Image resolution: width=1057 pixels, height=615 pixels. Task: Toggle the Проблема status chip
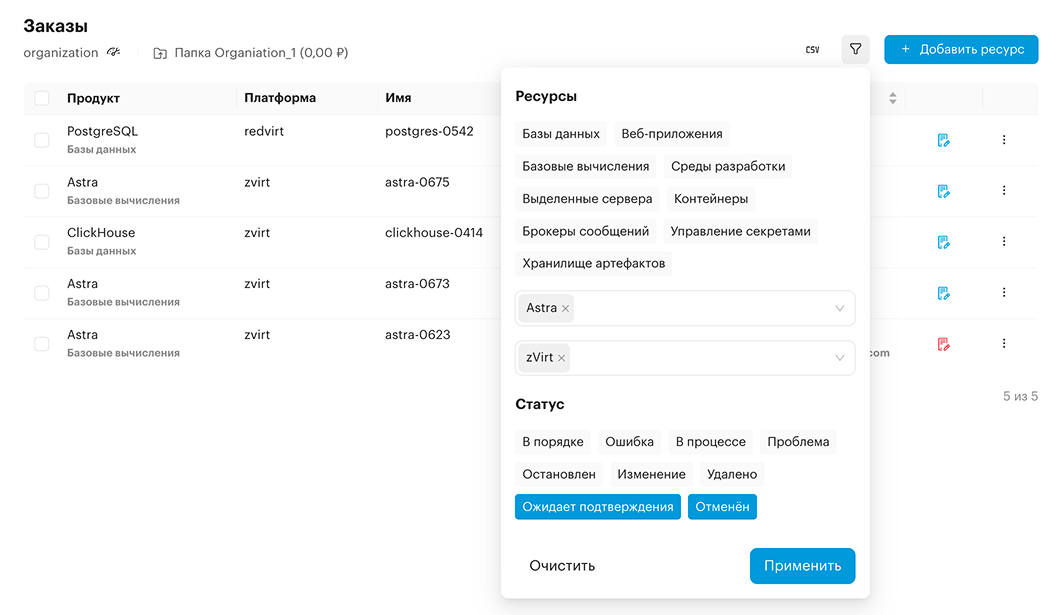tap(798, 442)
